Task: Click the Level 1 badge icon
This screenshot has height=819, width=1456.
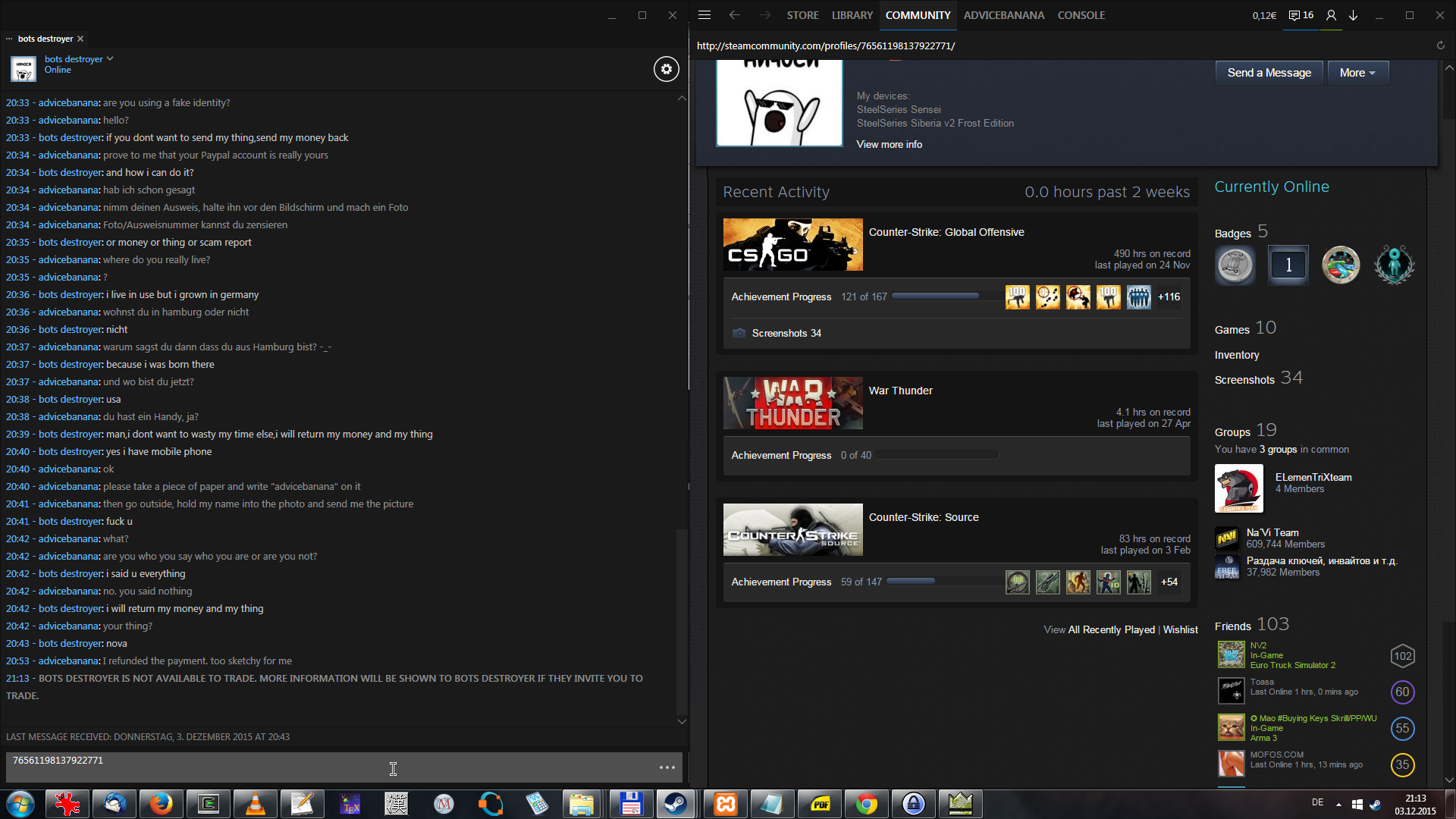Action: coord(1288,265)
